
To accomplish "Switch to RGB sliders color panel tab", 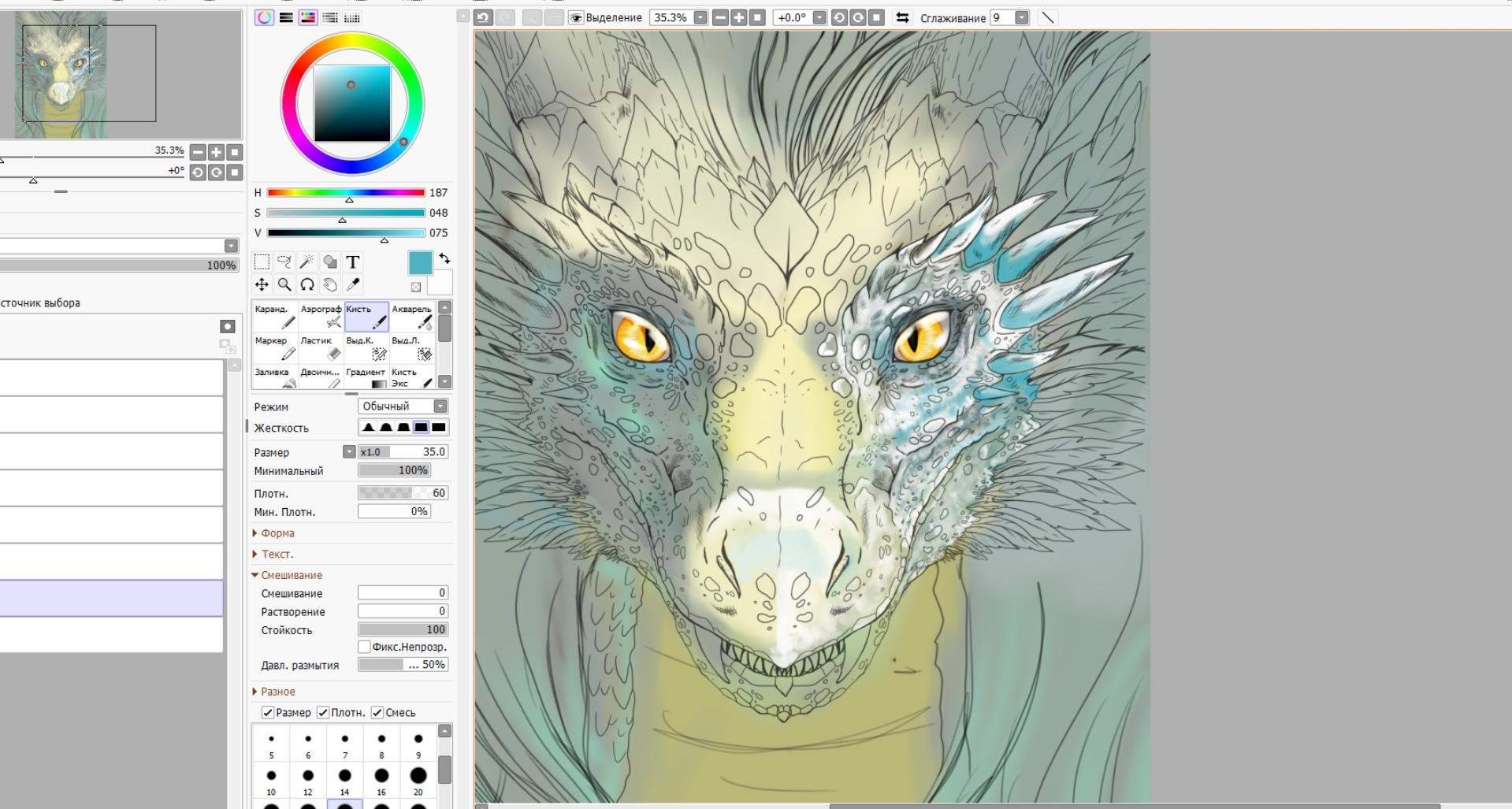I will 286,17.
